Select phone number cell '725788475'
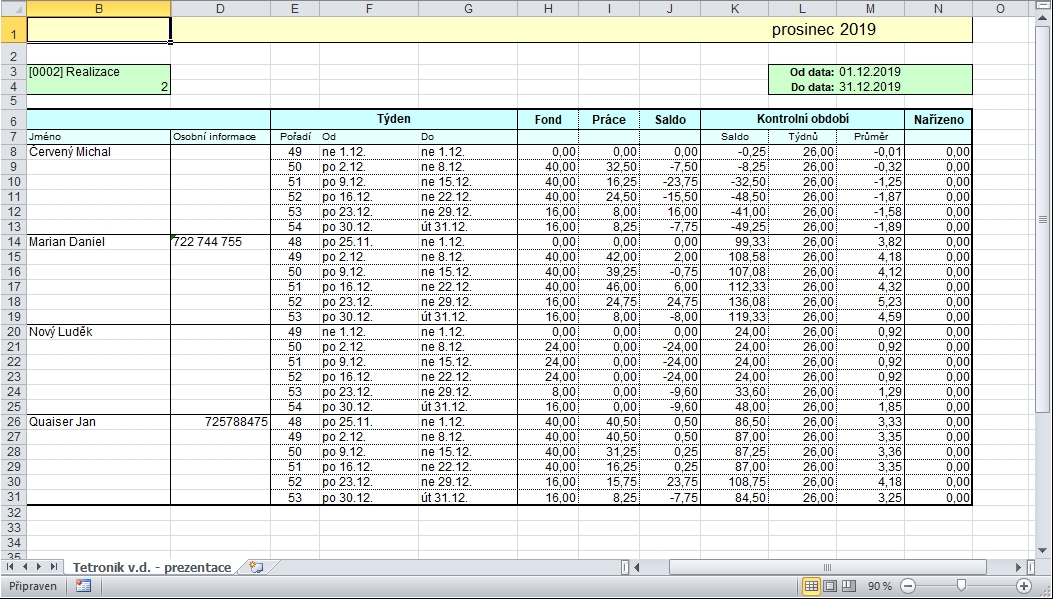The height and width of the screenshot is (599, 1053). pyautogui.click(x=220, y=422)
